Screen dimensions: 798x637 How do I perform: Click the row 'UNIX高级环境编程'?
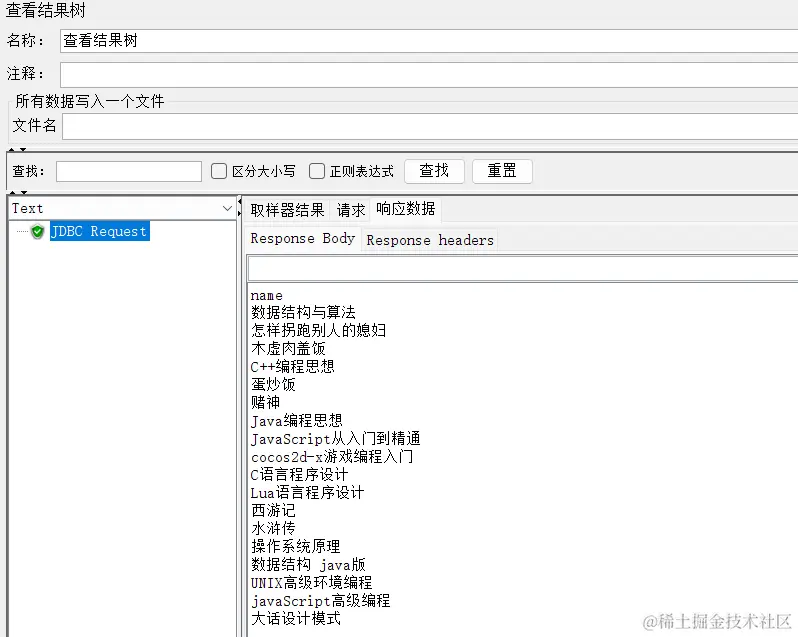pyautogui.click(x=311, y=582)
